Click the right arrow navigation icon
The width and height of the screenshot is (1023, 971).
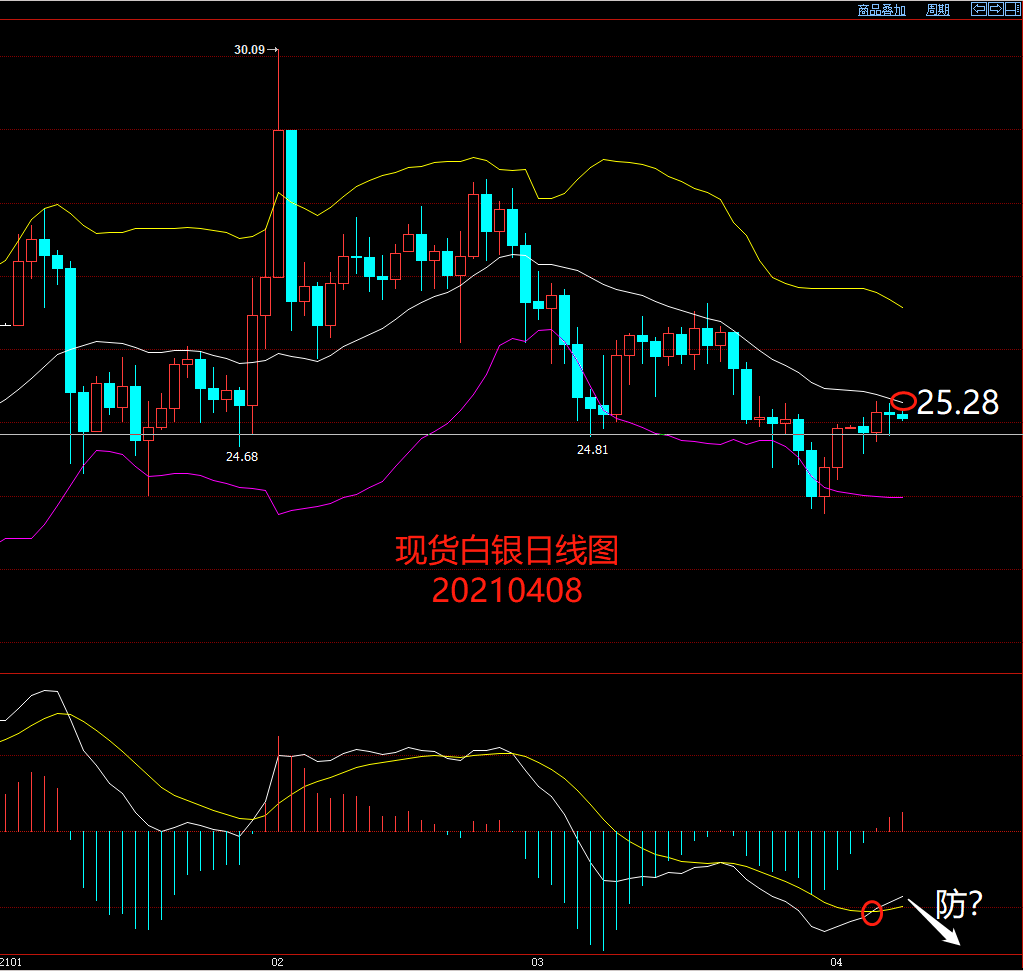pos(996,9)
